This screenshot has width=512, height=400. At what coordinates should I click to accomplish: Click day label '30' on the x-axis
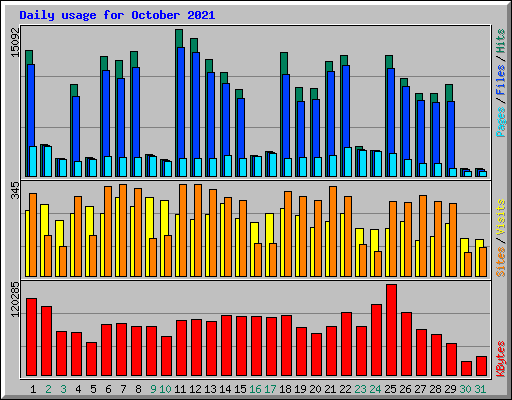(465, 389)
